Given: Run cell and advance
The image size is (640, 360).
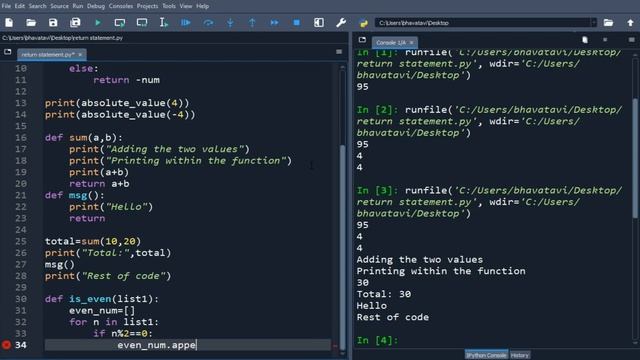Looking at the screenshot, I should coord(142,23).
